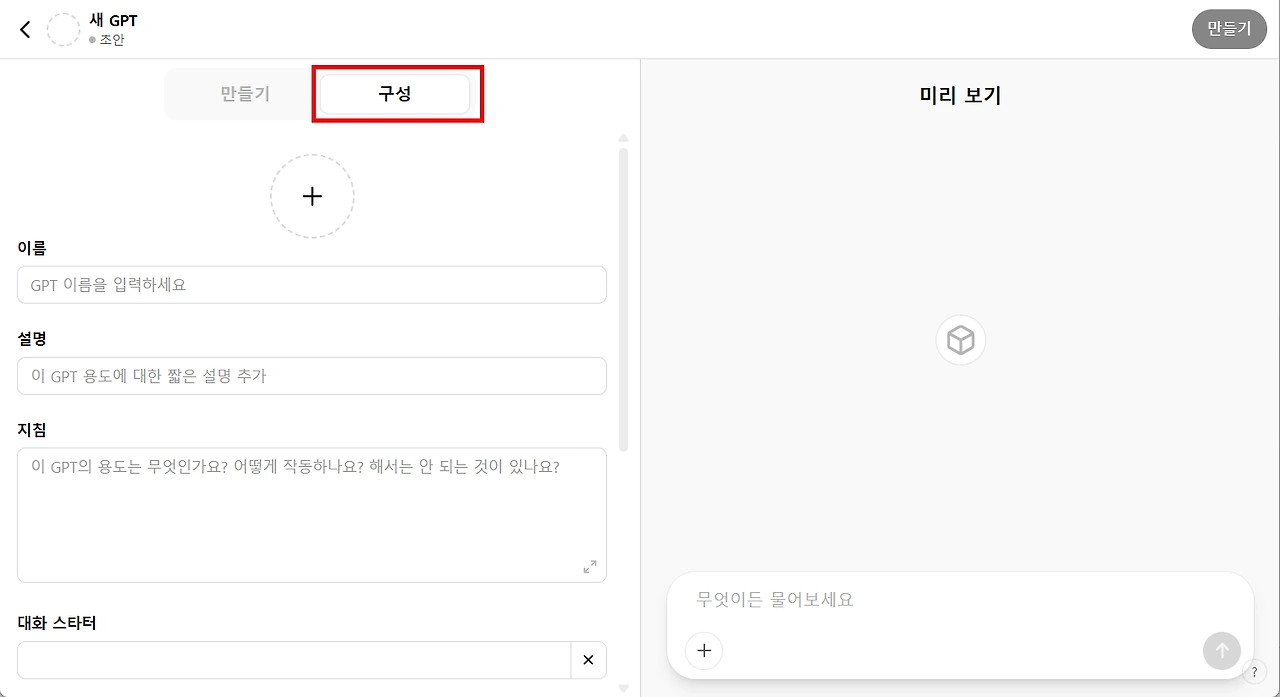Remove the conversation starter with X
Screen dimensions: 1280x697
pos(588,660)
